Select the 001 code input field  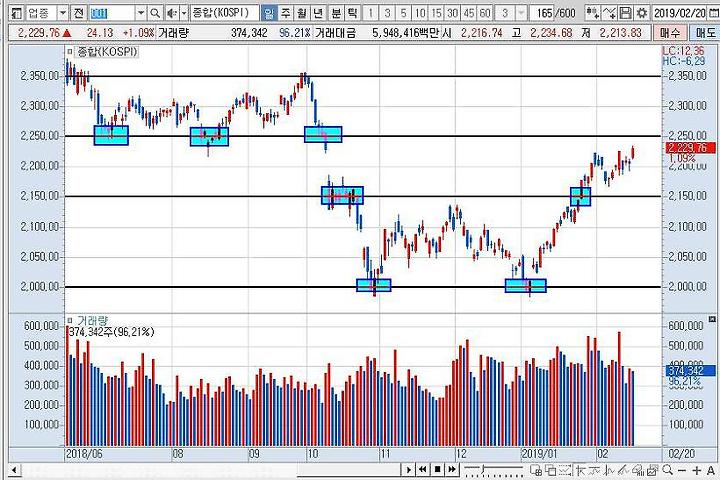pos(112,13)
